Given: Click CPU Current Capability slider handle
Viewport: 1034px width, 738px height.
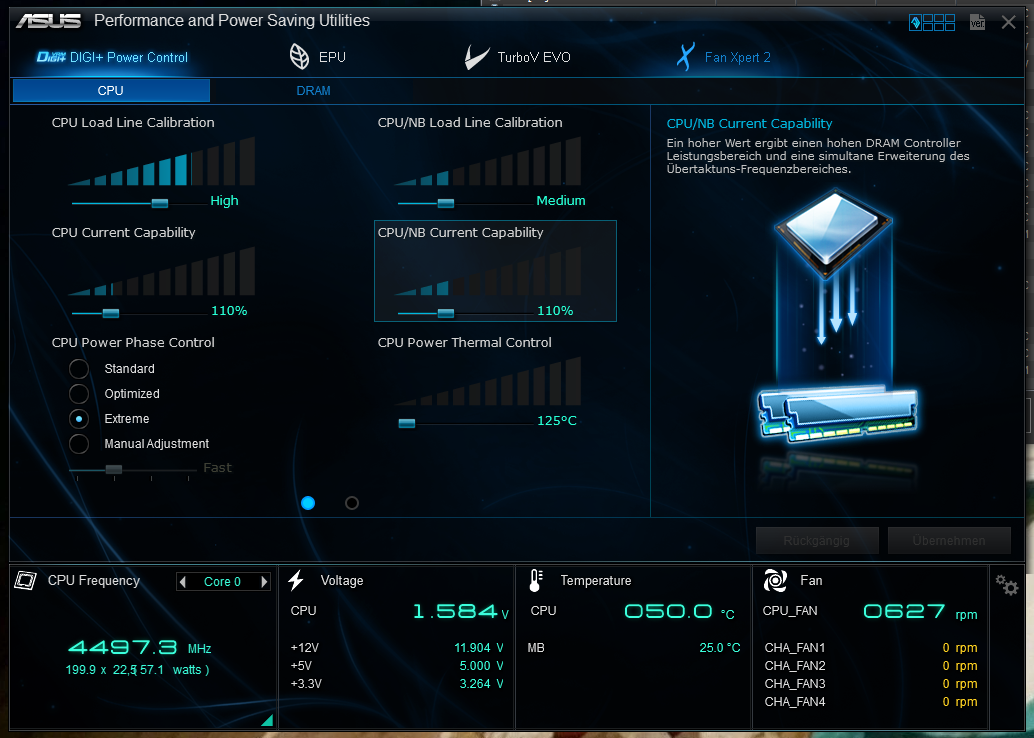Looking at the screenshot, I should click(111, 313).
